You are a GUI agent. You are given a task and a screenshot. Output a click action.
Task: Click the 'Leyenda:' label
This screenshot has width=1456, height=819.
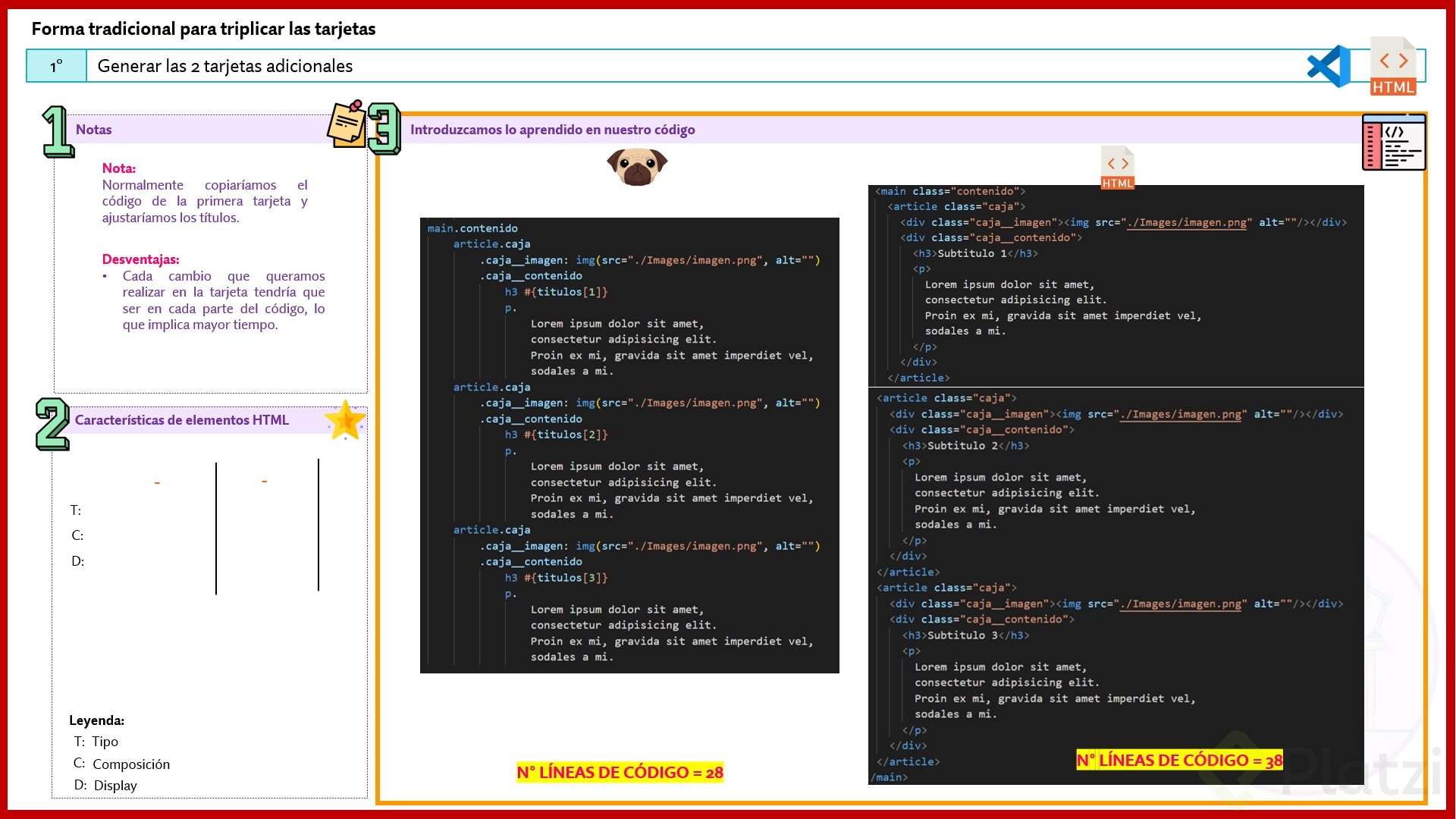[96, 720]
